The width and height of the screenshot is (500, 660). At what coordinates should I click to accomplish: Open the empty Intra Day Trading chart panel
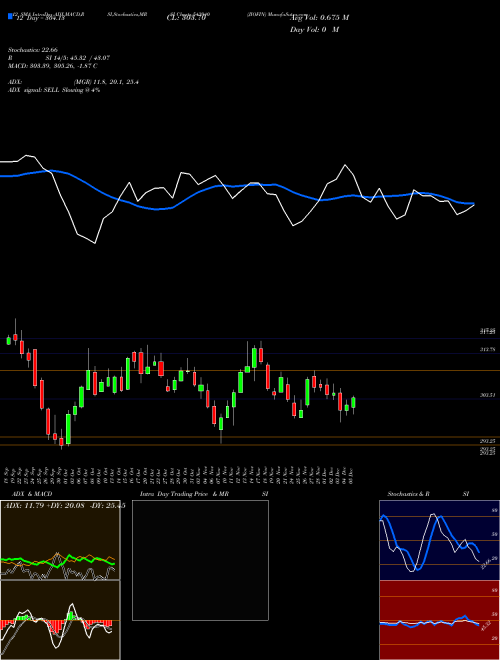coord(200,560)
